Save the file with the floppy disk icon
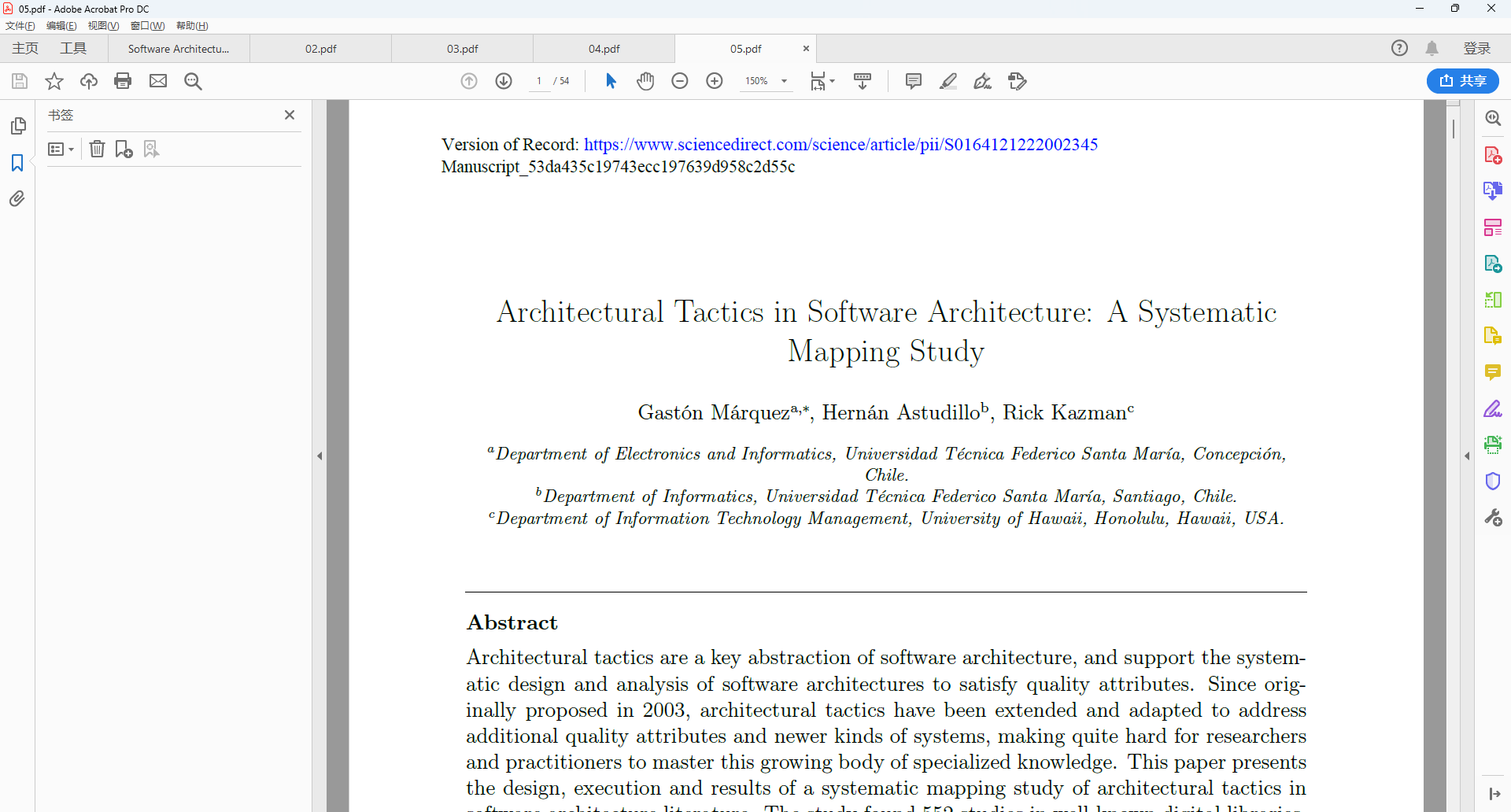The width and height of the screenshot is (1511, 812). (x=20, y=81)
